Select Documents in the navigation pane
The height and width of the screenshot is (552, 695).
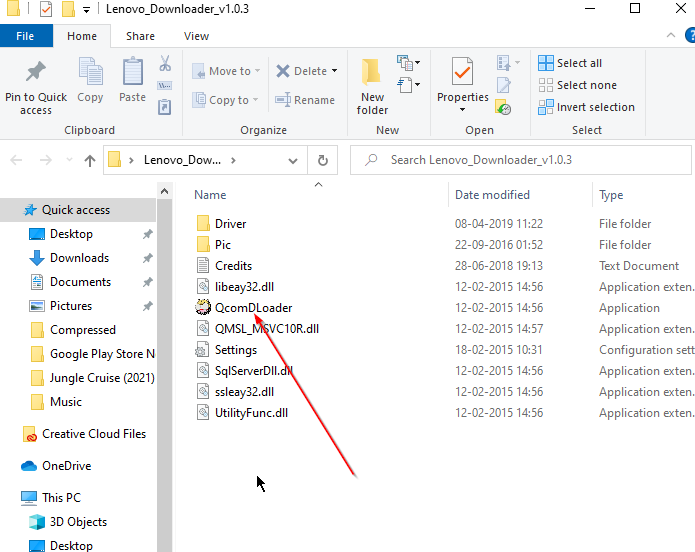click(x=80, y=282)
